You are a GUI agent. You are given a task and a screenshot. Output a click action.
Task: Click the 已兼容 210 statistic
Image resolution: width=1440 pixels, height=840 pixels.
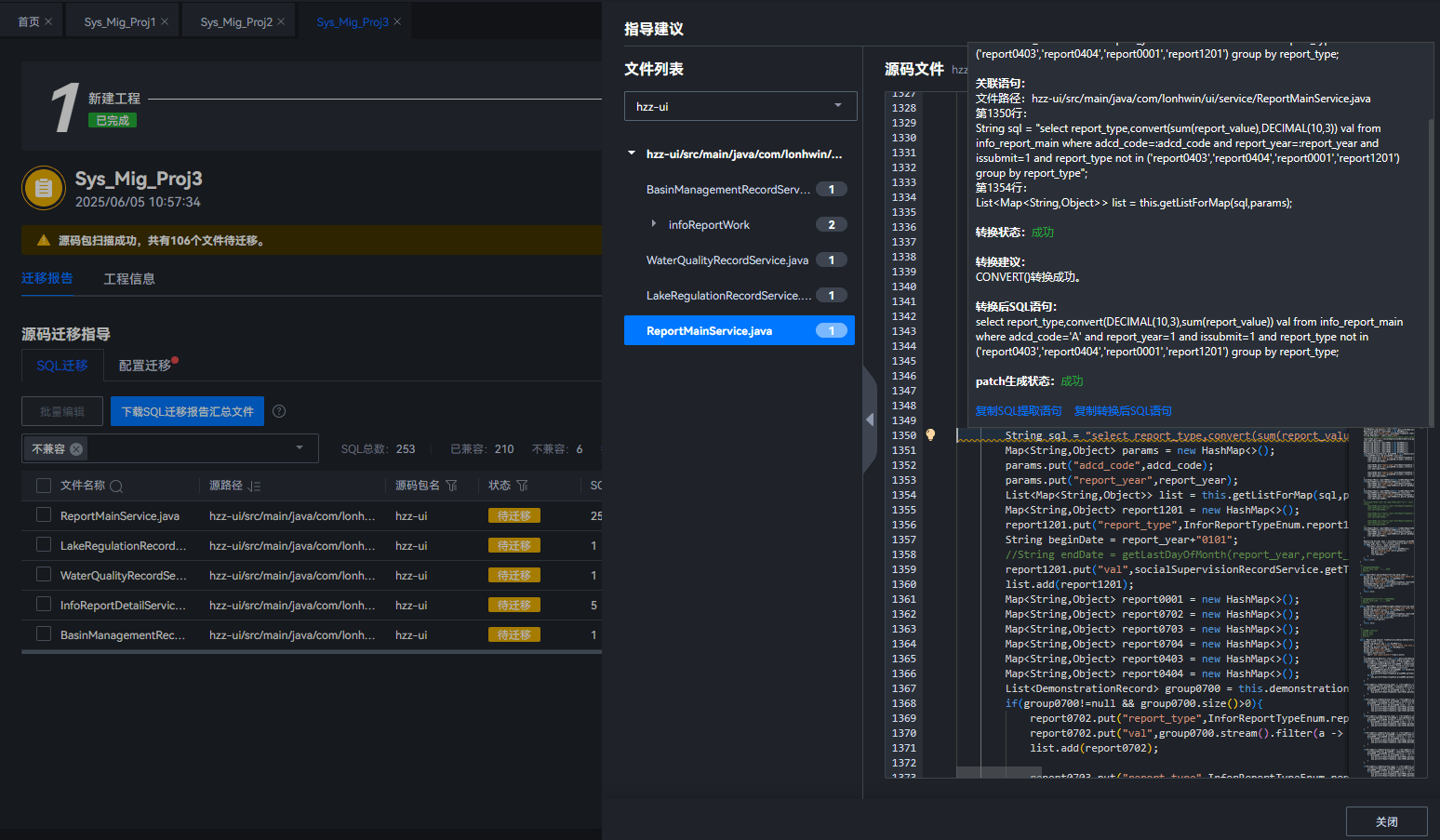482,448
